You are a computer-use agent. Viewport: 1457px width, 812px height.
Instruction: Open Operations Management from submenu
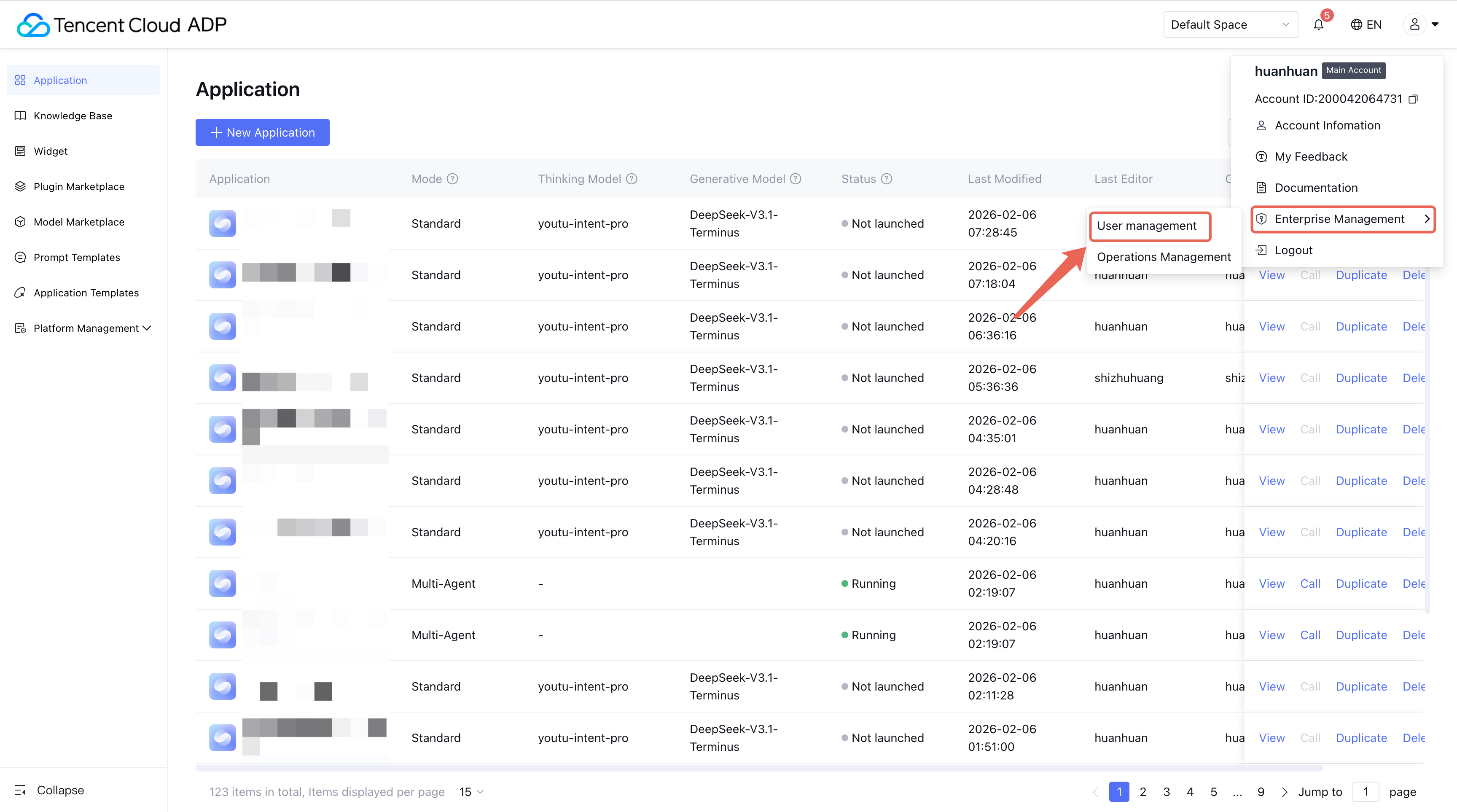point(1164,257)
